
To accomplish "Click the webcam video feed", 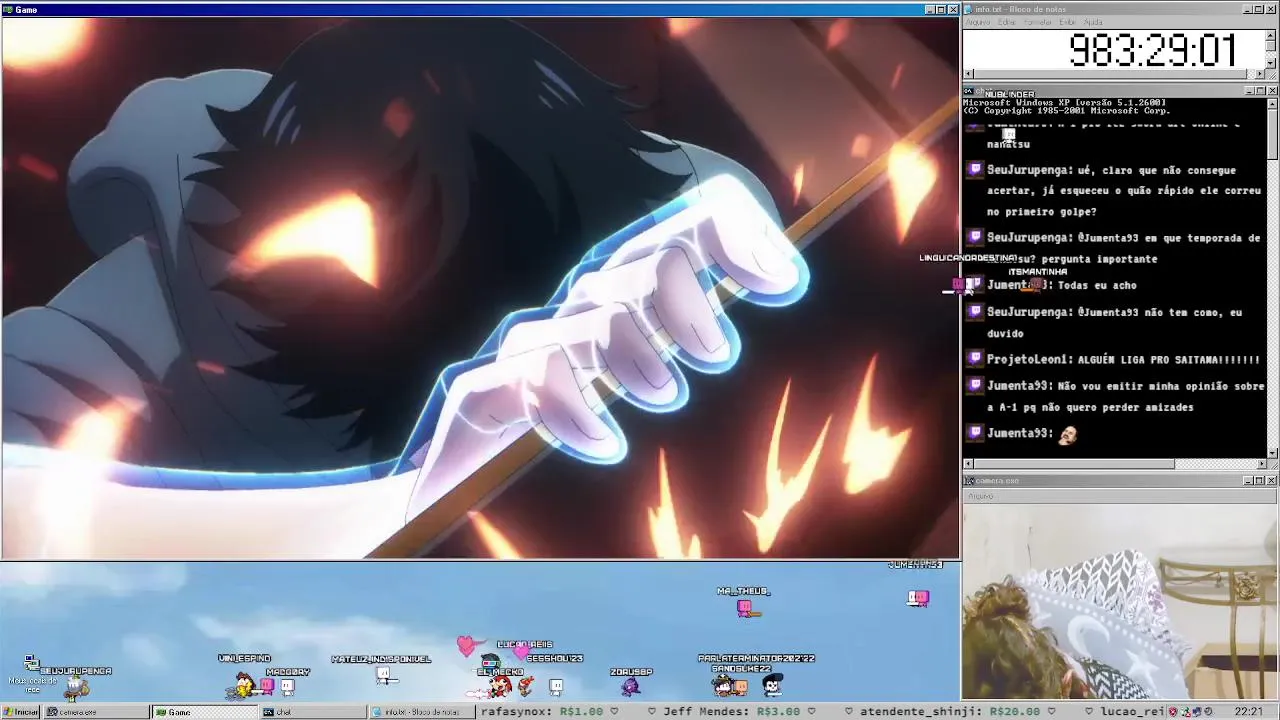I will coord(1120,601).
